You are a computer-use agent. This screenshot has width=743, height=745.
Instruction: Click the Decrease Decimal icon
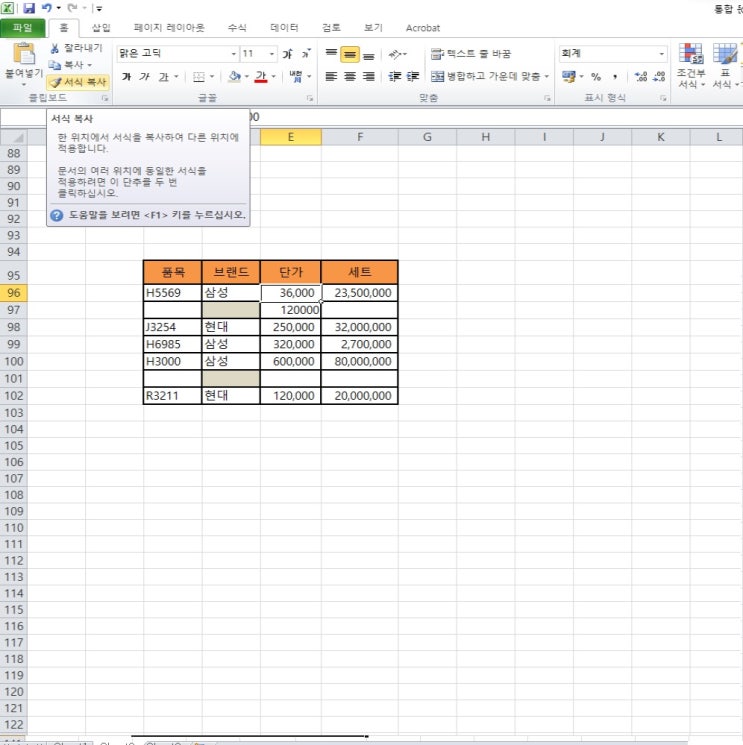coord(659,76)
